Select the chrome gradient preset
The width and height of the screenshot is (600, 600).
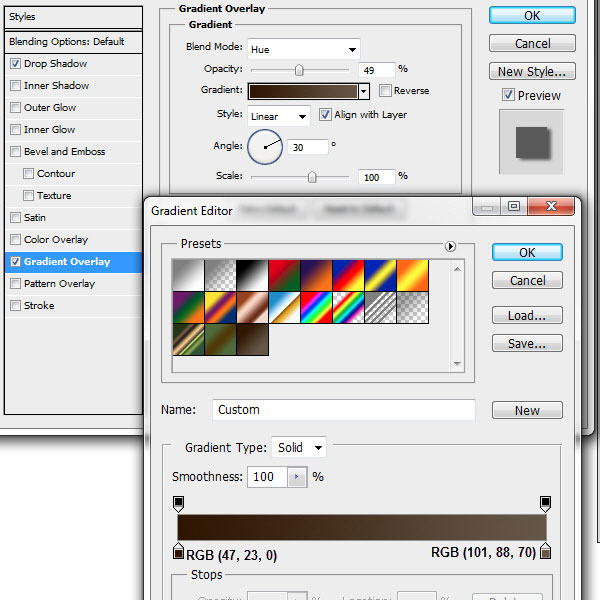pos(284,307)
